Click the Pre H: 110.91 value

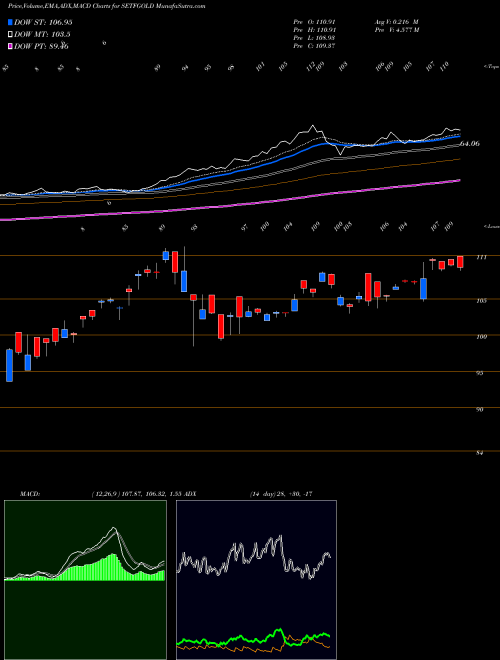(x=314, y=30)
